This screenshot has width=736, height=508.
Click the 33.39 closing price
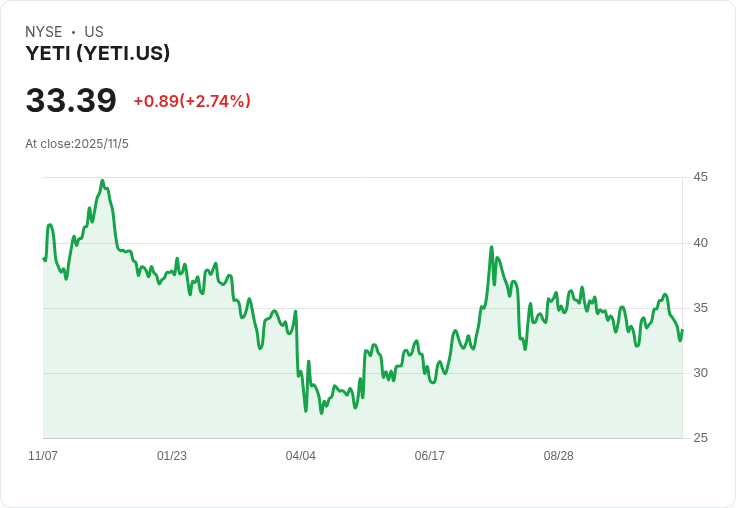[71, 100]
